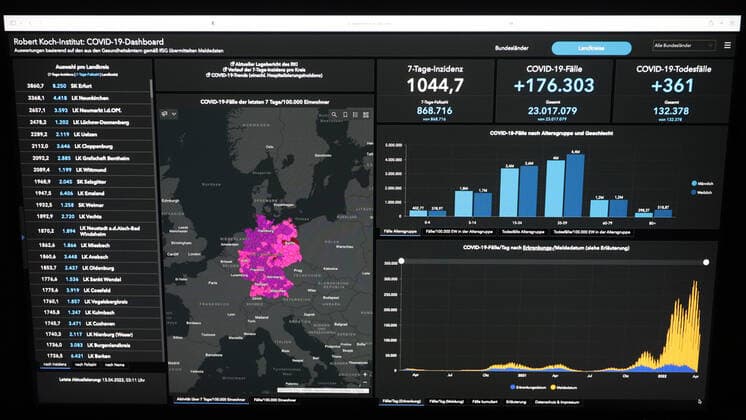Click the map layers icon
Viewport: 746px width, 420px height.
[165, 114]
